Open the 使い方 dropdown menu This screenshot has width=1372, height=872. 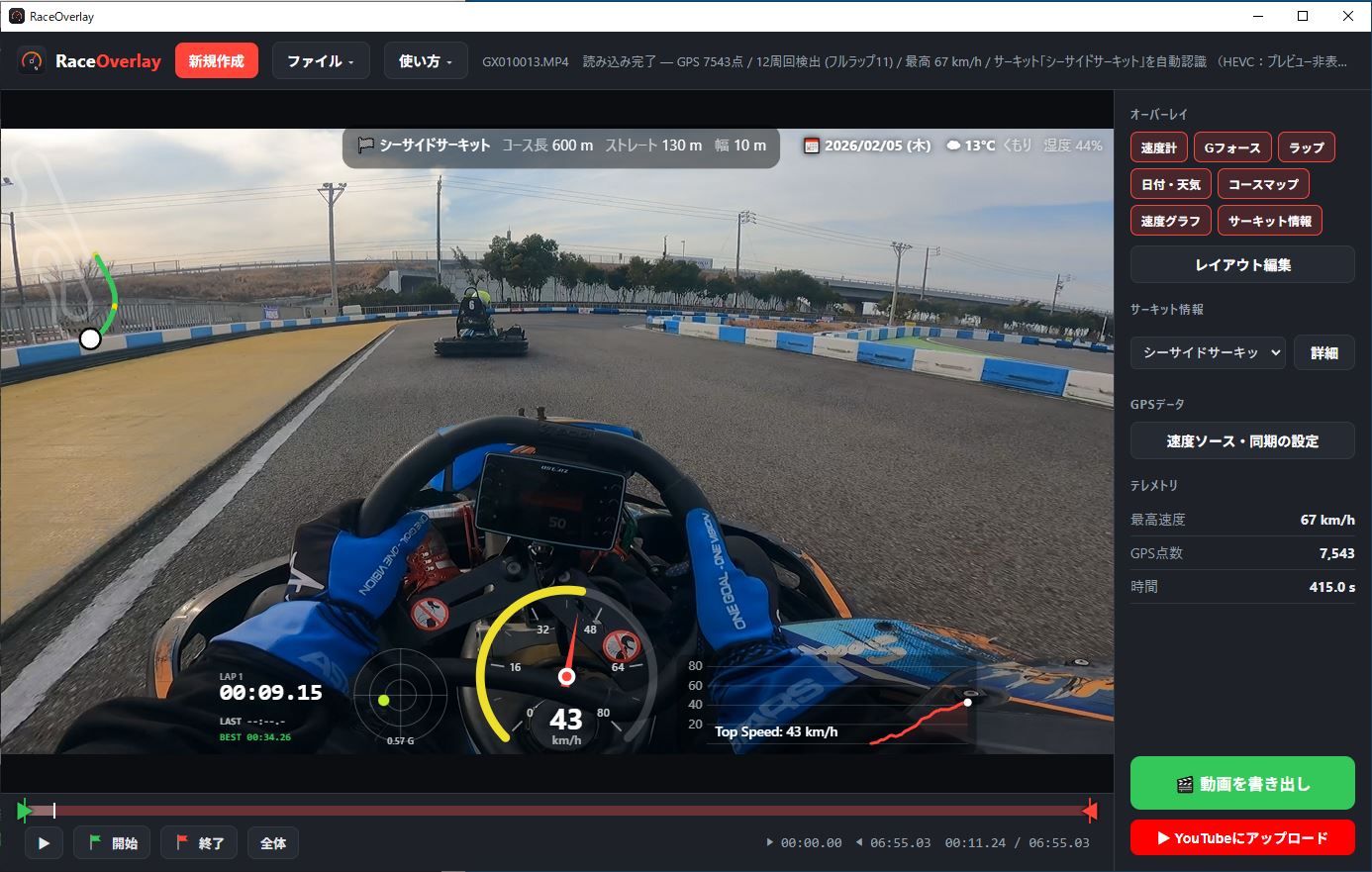(426, 61)
